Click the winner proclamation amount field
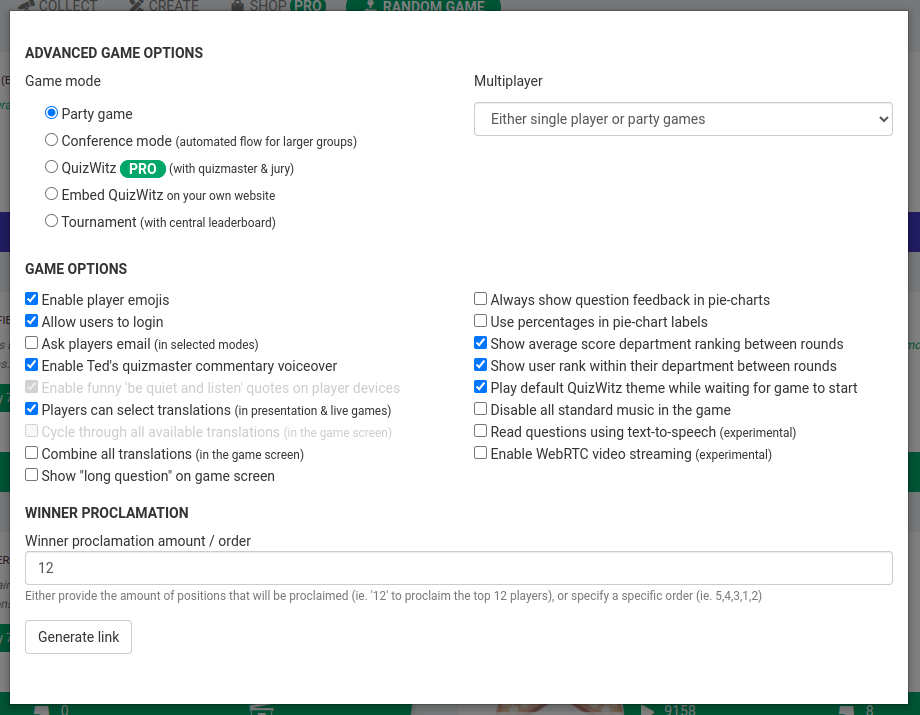The width and height of the screenshot is (920, 715). tap(459, 567)
